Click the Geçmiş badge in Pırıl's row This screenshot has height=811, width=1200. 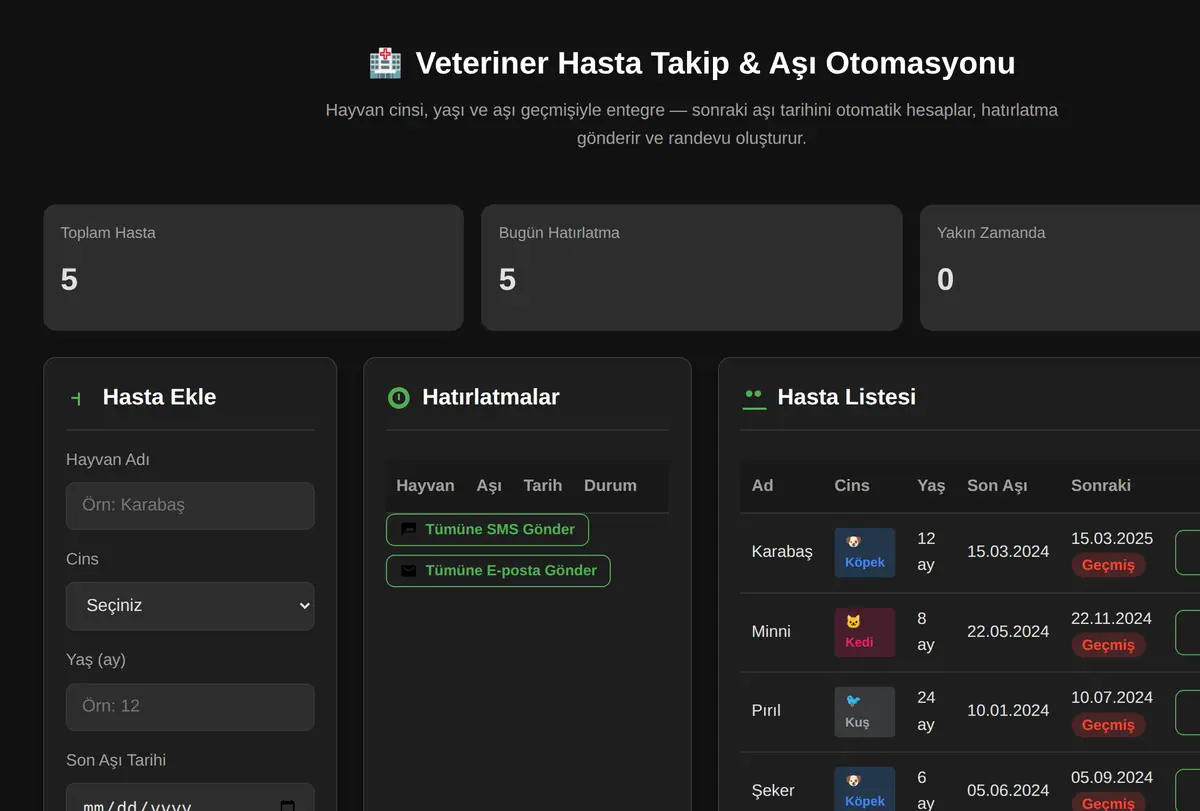[1108, 725]
